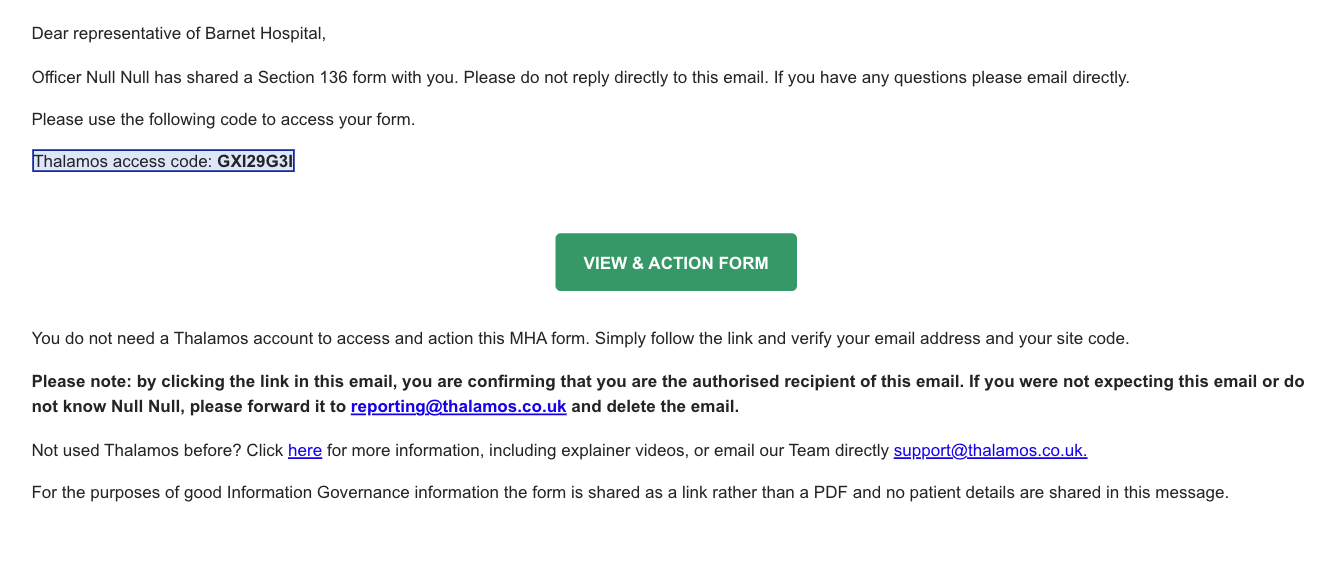Click the bold code GXI29G3I
The image size is (1343, 563).
(x=255, y=162)
